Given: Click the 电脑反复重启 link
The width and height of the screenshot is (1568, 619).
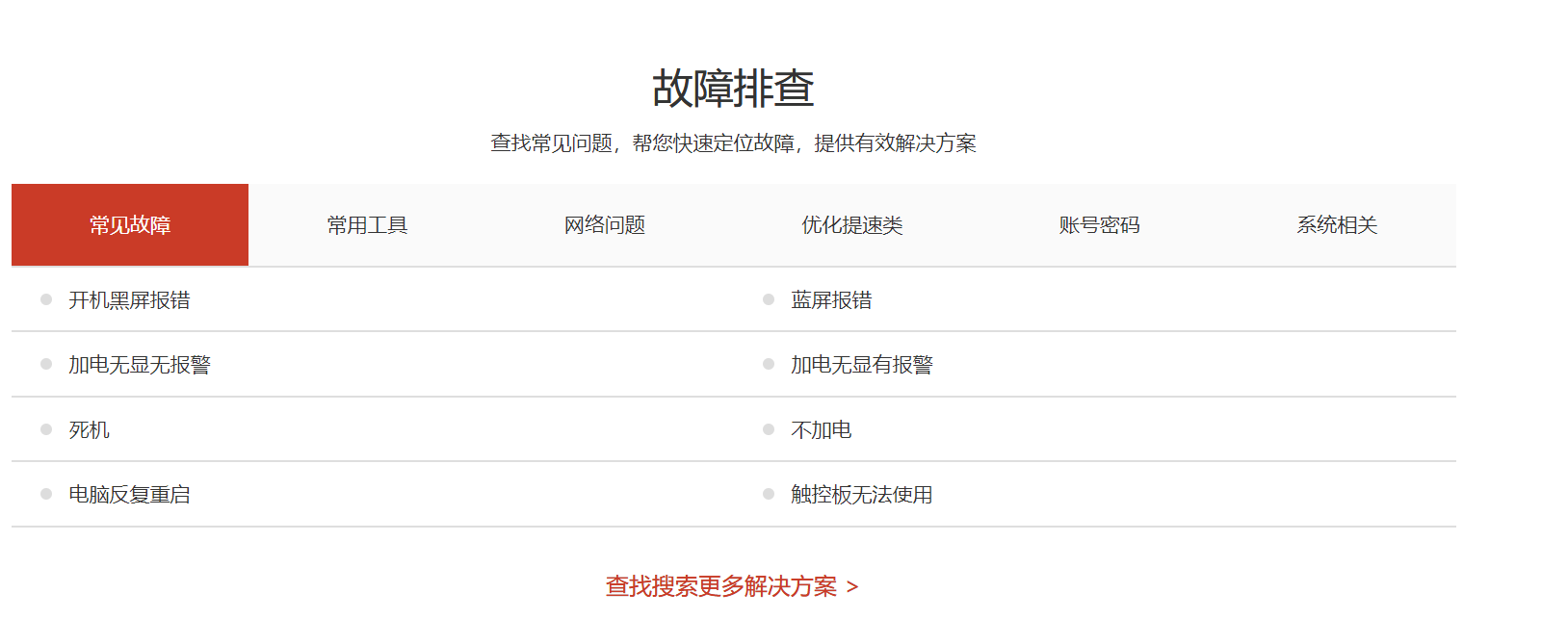Looking at the screenshot, I should [129, 495].
